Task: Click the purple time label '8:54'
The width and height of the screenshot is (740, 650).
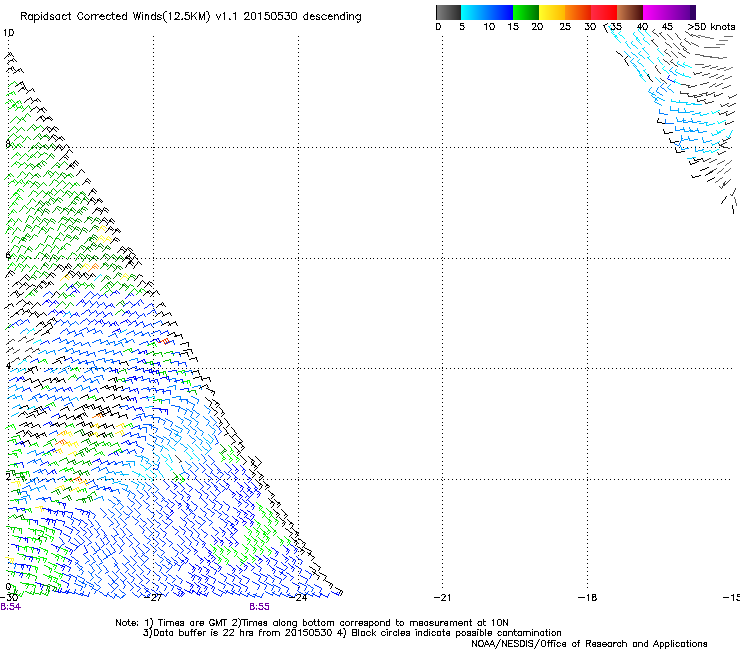Action: (x=10, y=607)
